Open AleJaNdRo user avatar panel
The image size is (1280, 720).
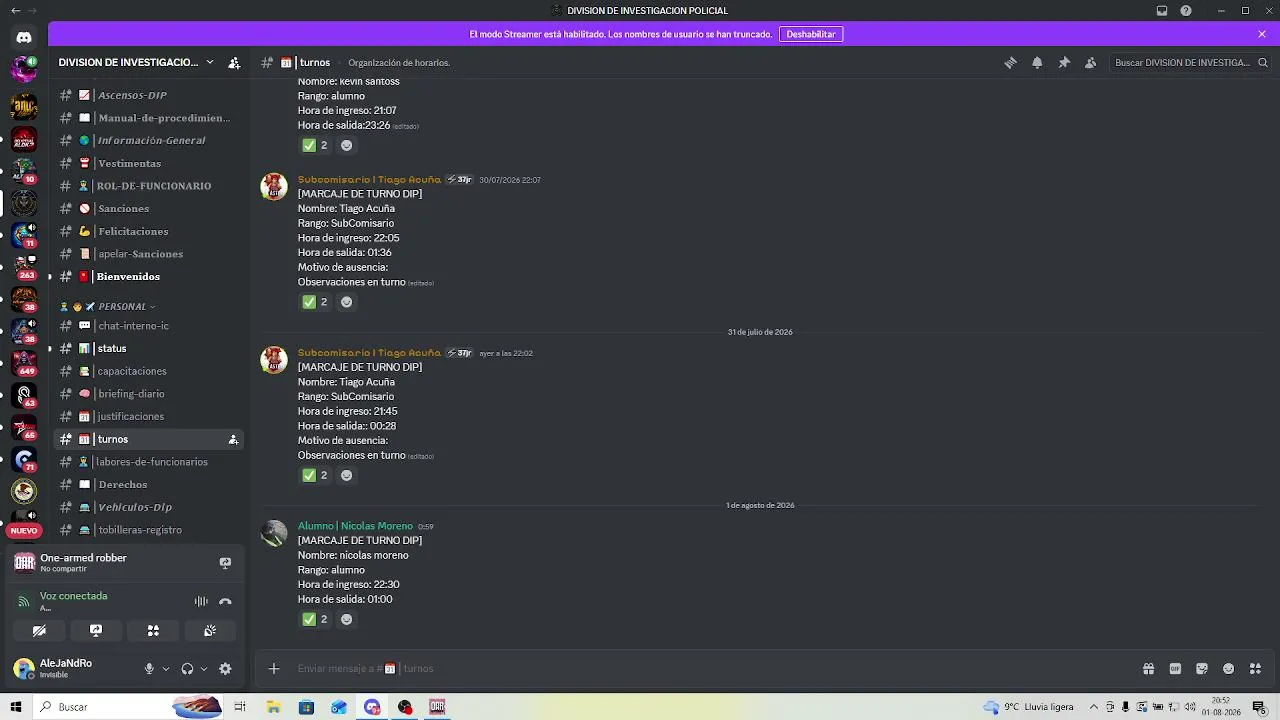point(24,669)
